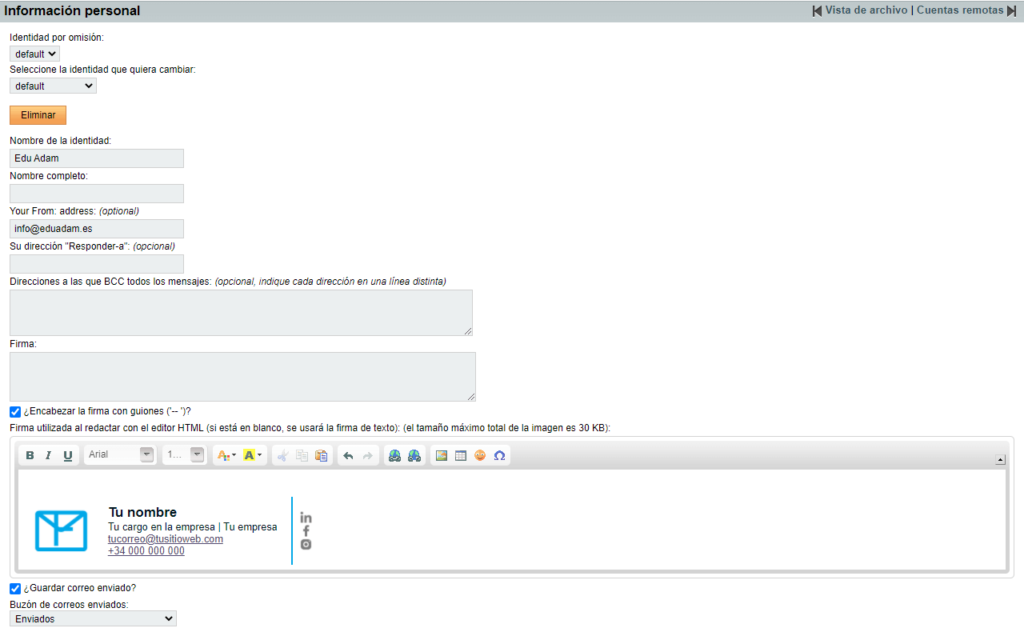Insert an image into the signature

441,456
